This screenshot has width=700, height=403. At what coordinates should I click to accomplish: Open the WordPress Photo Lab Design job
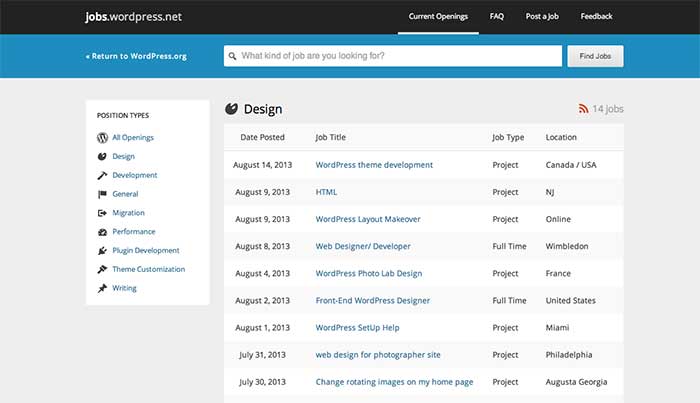(369, 274)
